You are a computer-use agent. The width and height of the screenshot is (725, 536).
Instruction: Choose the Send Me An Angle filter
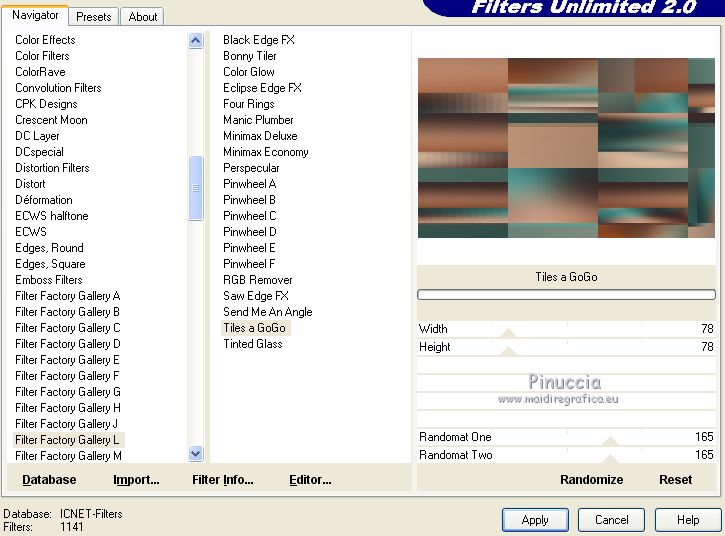click(268, 312)
